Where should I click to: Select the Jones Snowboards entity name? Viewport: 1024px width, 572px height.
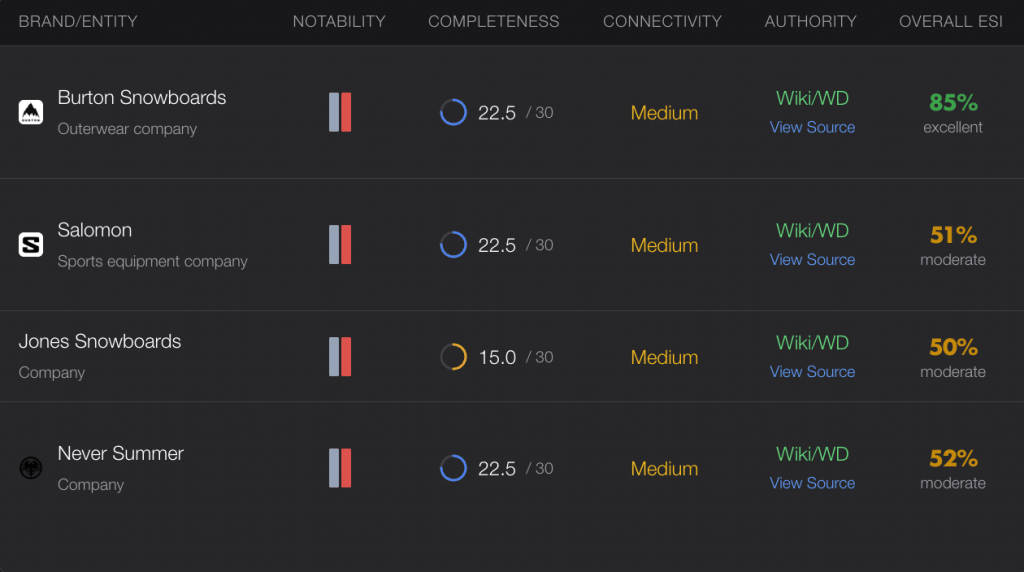(x=100, y=341)
